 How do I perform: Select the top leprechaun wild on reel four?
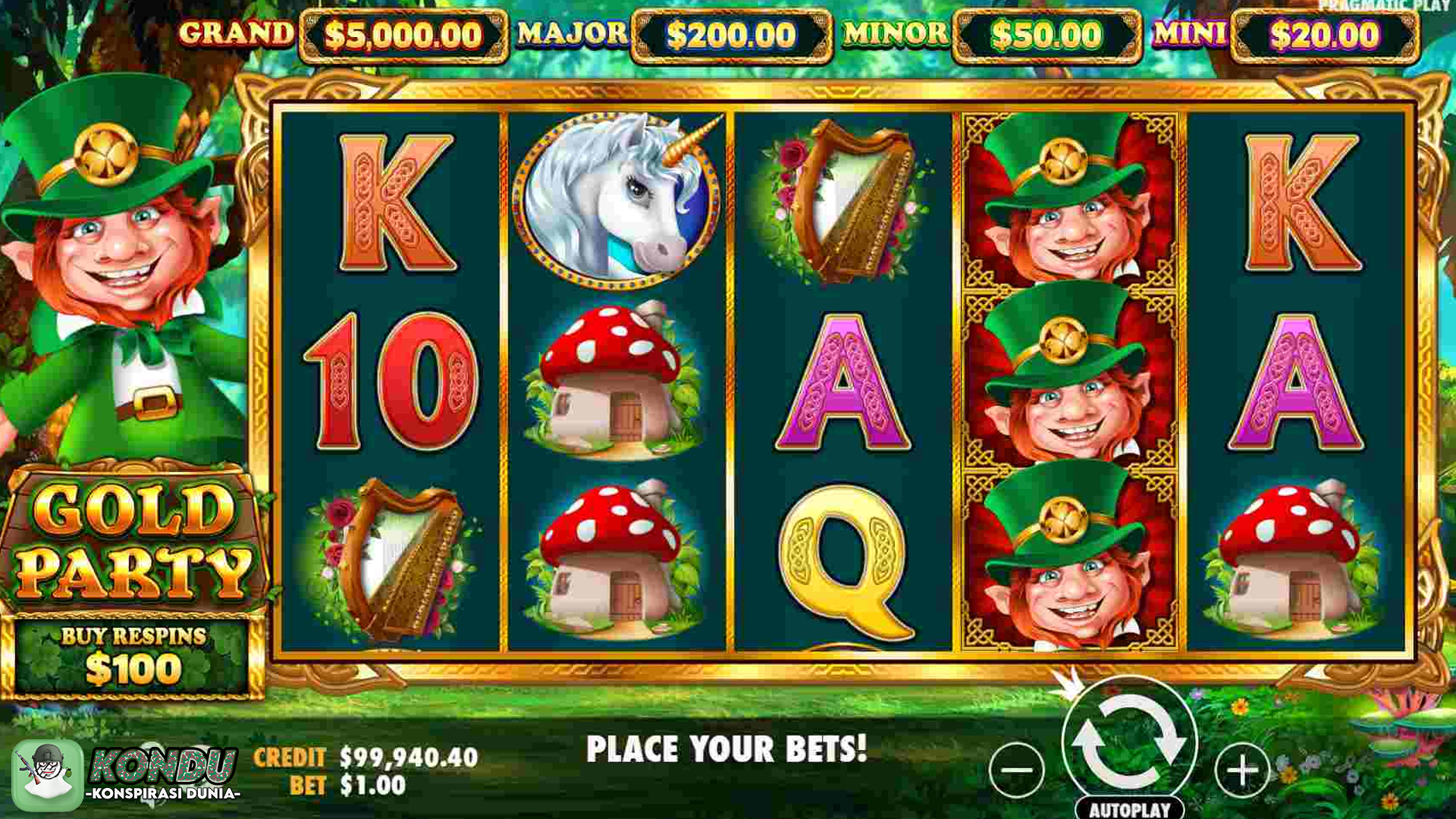(1069, 200)
